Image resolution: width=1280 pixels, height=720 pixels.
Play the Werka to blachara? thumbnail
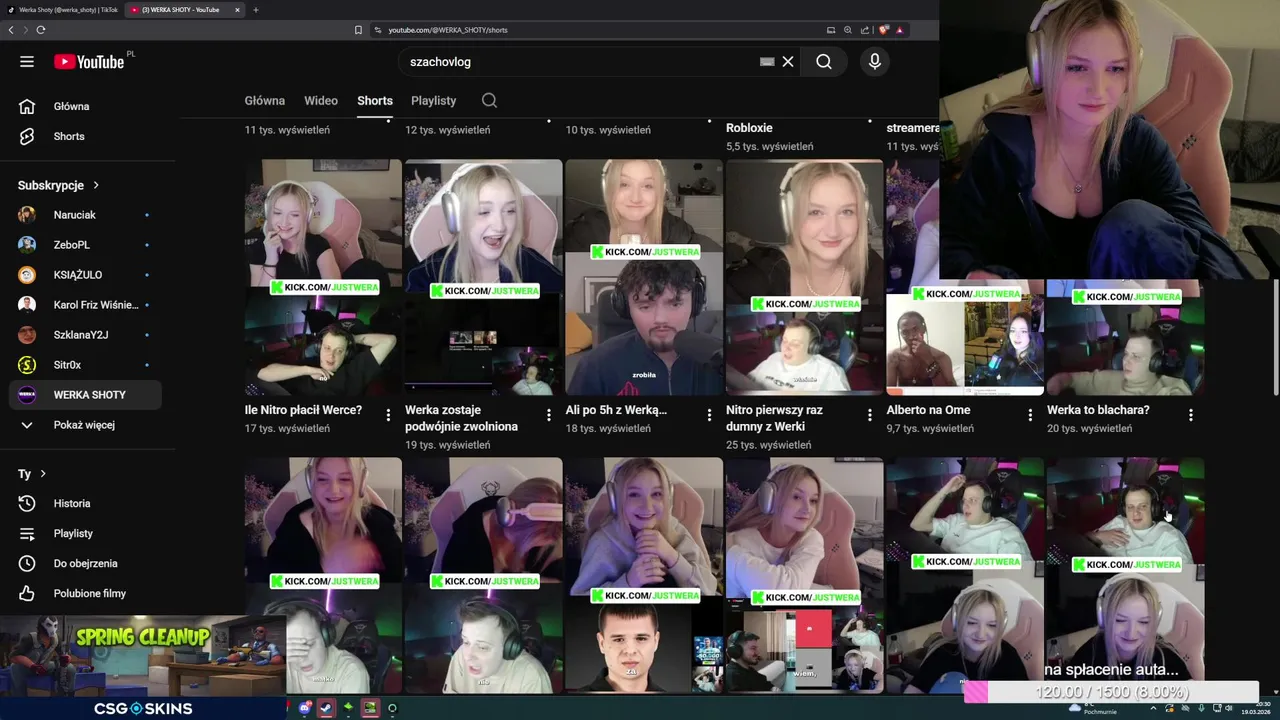coord(1125,338)
